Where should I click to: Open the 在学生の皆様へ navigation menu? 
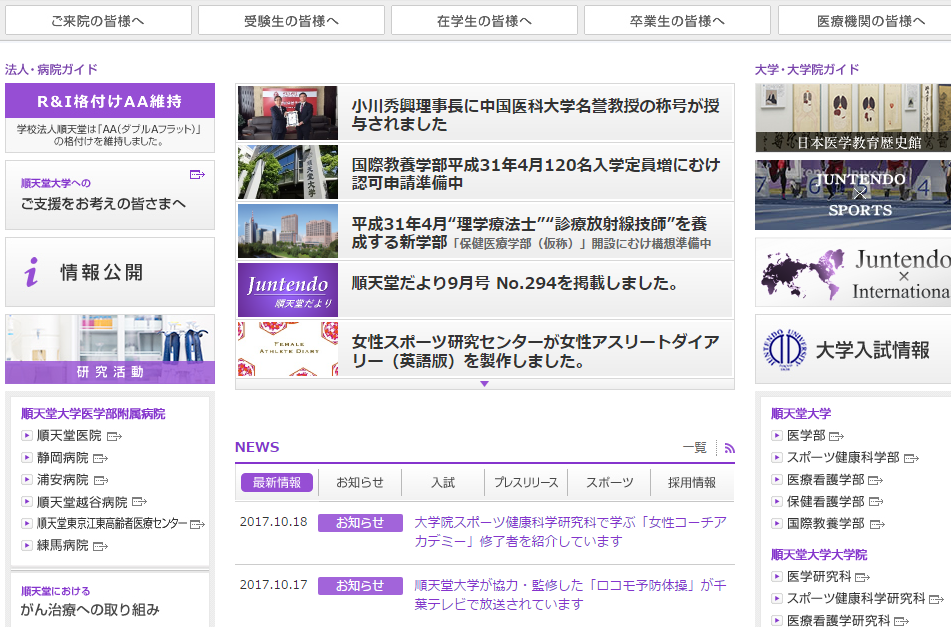pos(484,20)
